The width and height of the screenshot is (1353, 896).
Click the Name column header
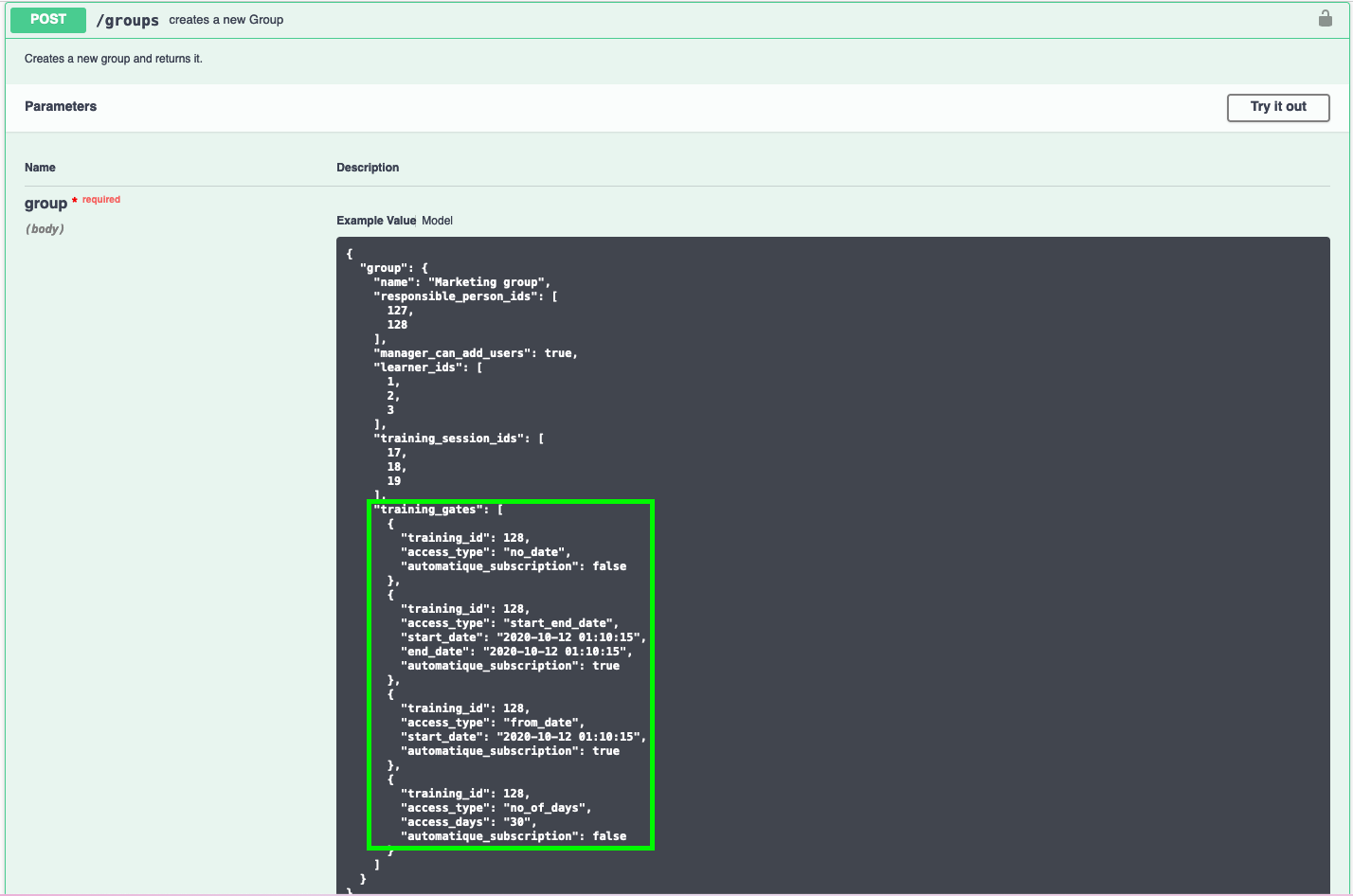pyautogui.click(x=40, y=168)
